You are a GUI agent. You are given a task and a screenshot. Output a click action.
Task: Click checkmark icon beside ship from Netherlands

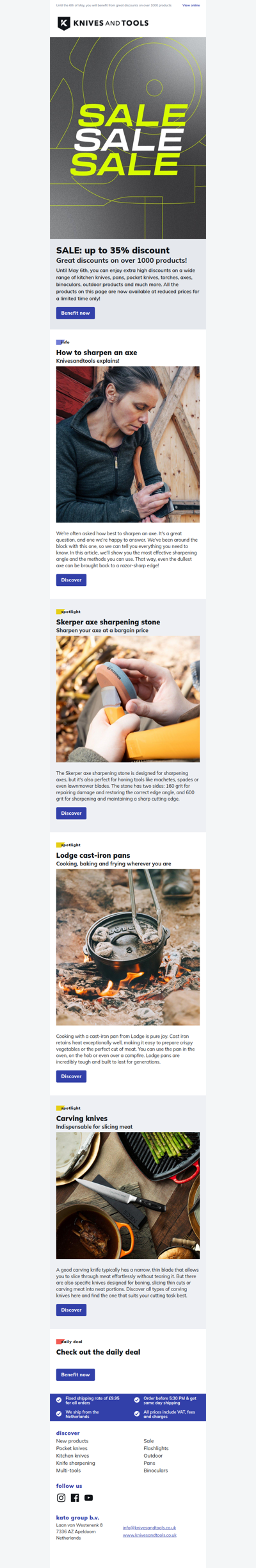tap(59, 1414)
